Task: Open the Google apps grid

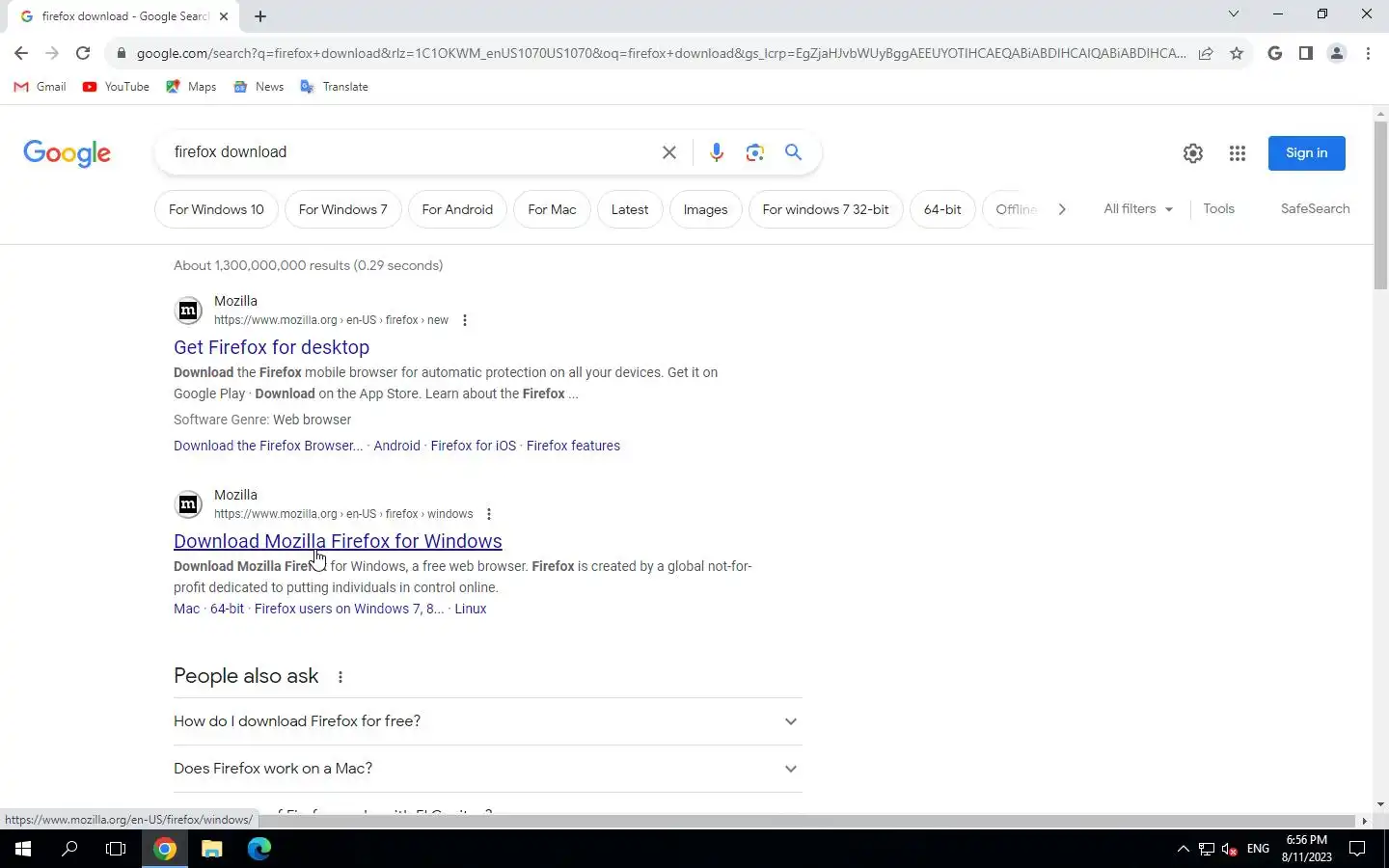Action: [1238, 153]
